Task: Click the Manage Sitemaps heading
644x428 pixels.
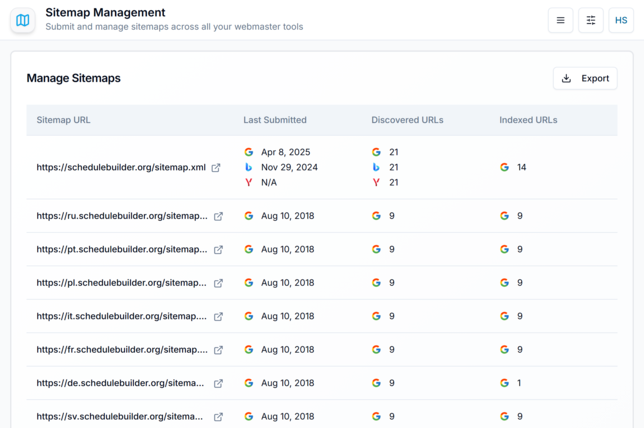Action: [x=74, y=78]
